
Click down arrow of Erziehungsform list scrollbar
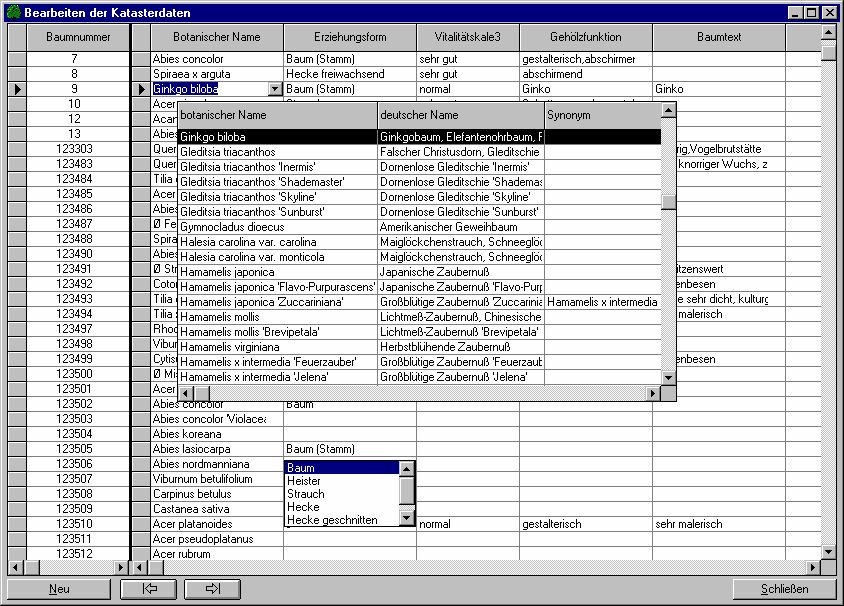tap(407, 518)
